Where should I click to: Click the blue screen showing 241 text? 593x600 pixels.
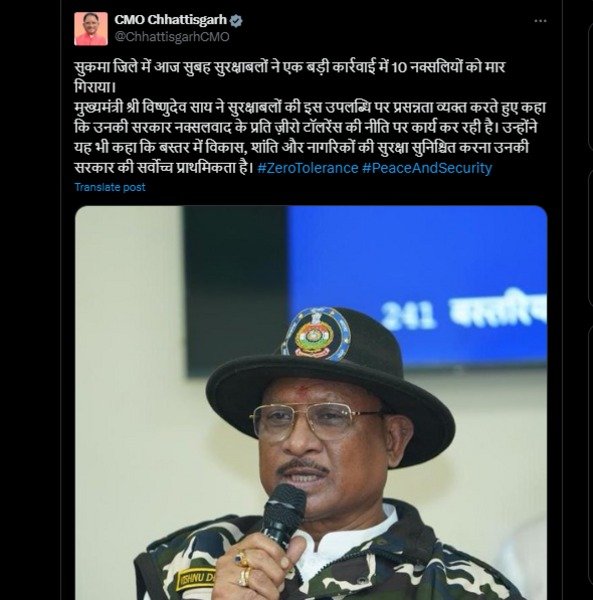click(x=417, y=286)
